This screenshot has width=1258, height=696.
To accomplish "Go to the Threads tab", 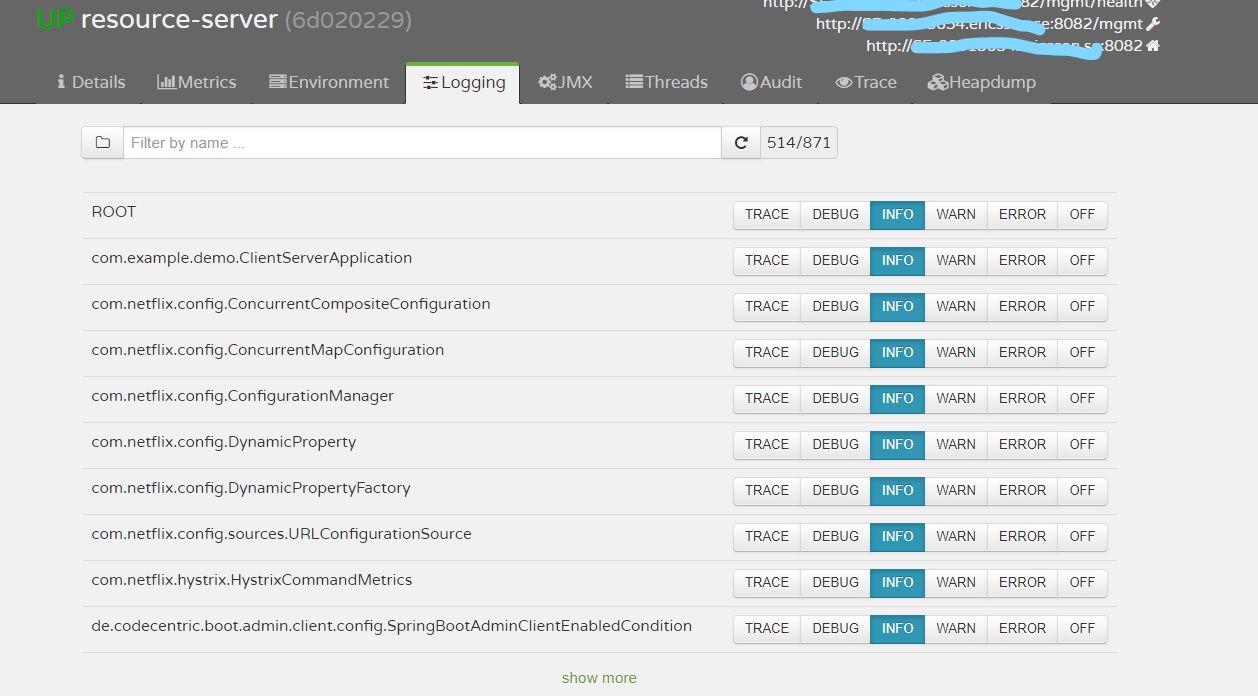I will pyautogui.click(x=667, y=82).
